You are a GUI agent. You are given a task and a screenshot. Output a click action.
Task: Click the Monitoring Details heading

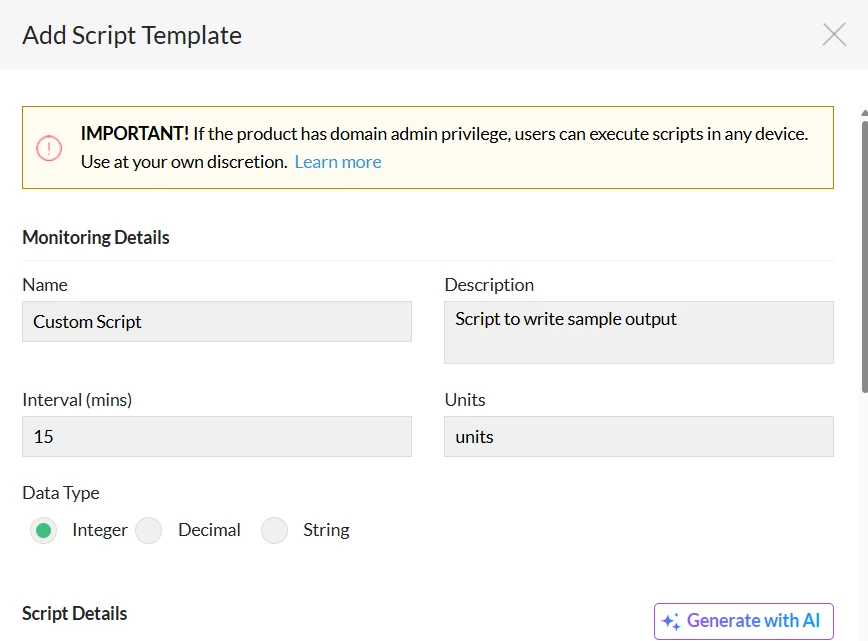[x=96, y=237]
